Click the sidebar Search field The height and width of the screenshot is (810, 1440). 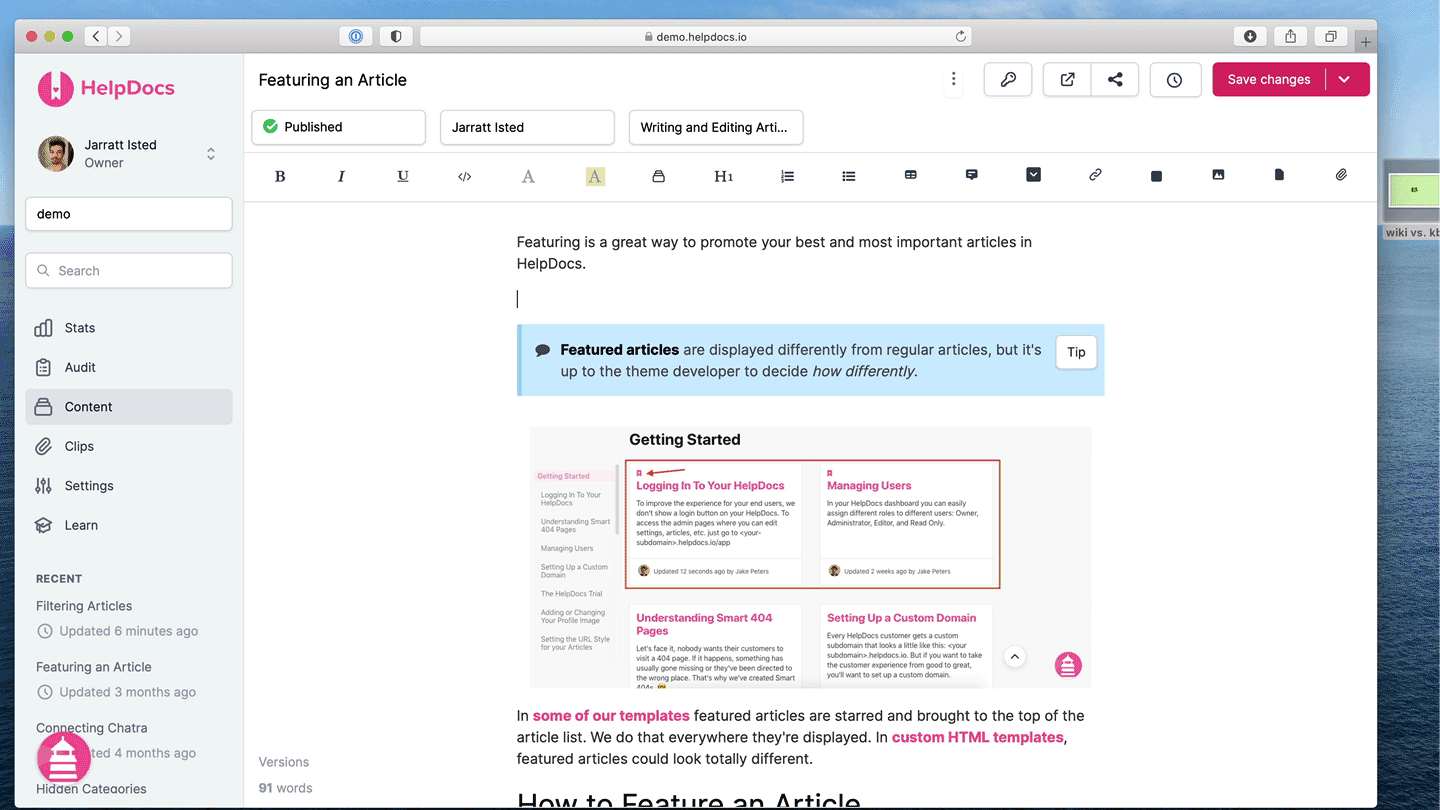tap(129, 271)
